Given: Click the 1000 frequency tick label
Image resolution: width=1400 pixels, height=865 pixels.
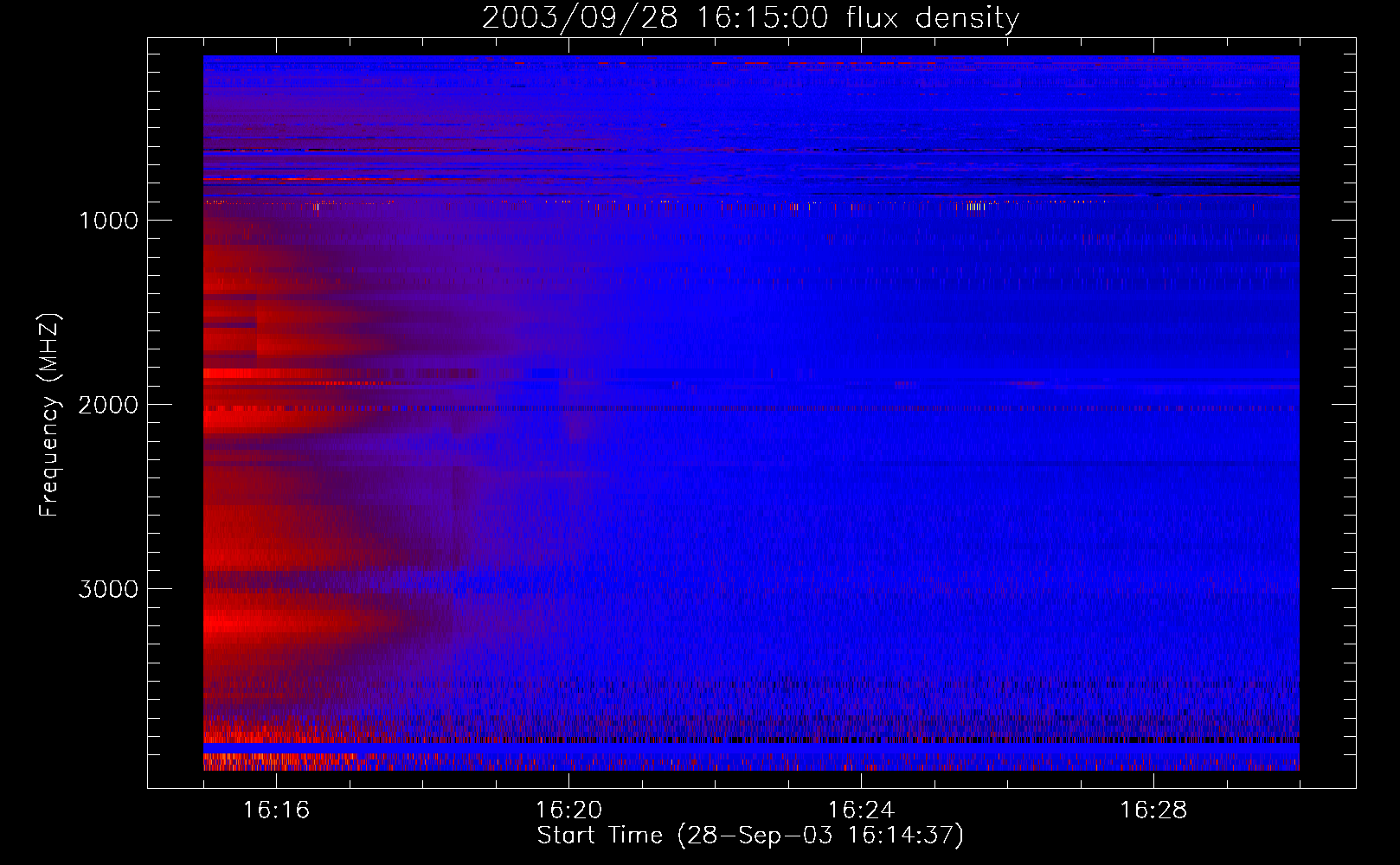Looking at the screenshot, I should pyautogui.click(x=108, y=221).
